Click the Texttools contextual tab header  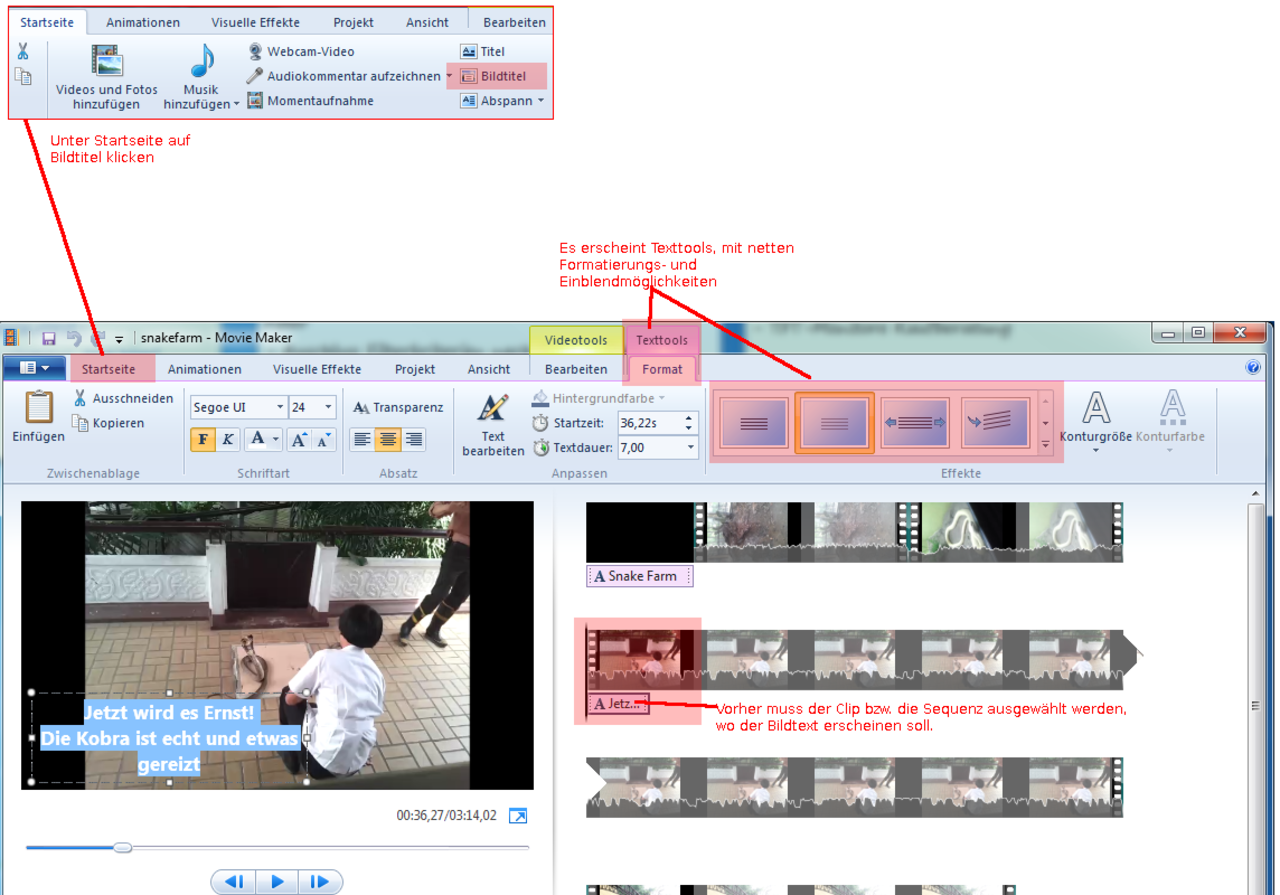tap(662, 340)
